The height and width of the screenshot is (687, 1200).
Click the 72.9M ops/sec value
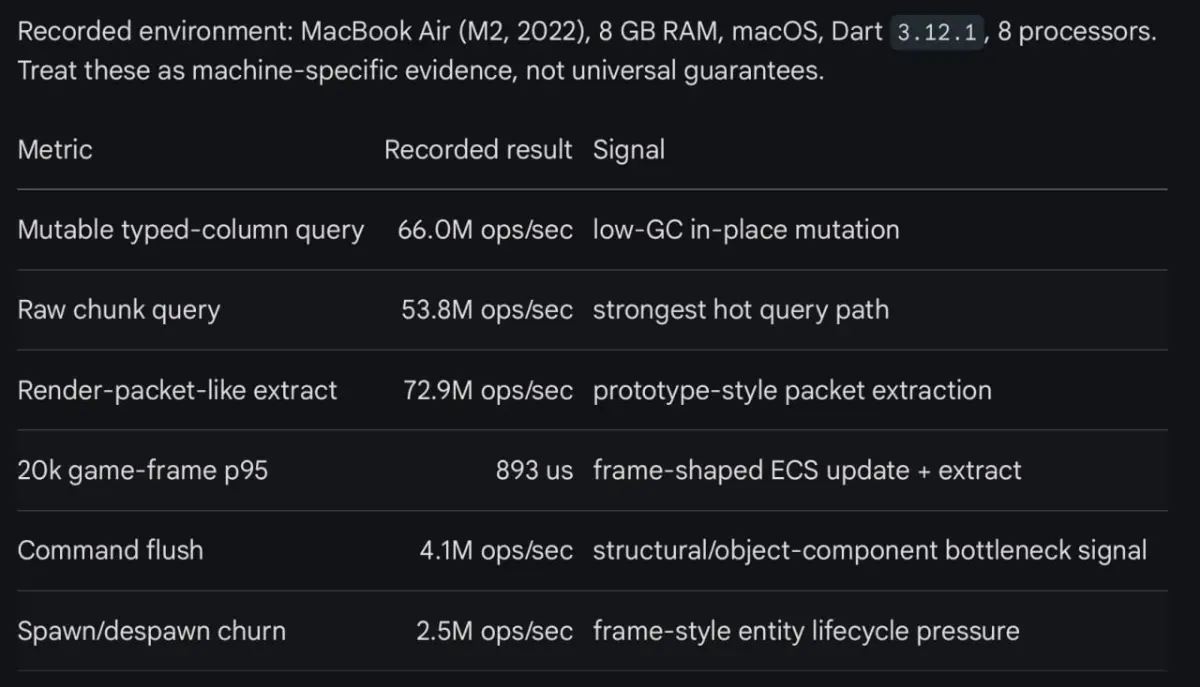[485, 390]
